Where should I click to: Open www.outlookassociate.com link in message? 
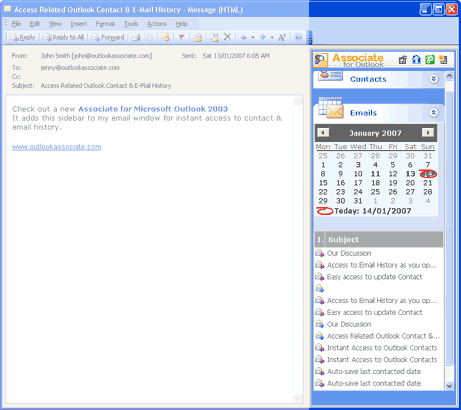57,147
